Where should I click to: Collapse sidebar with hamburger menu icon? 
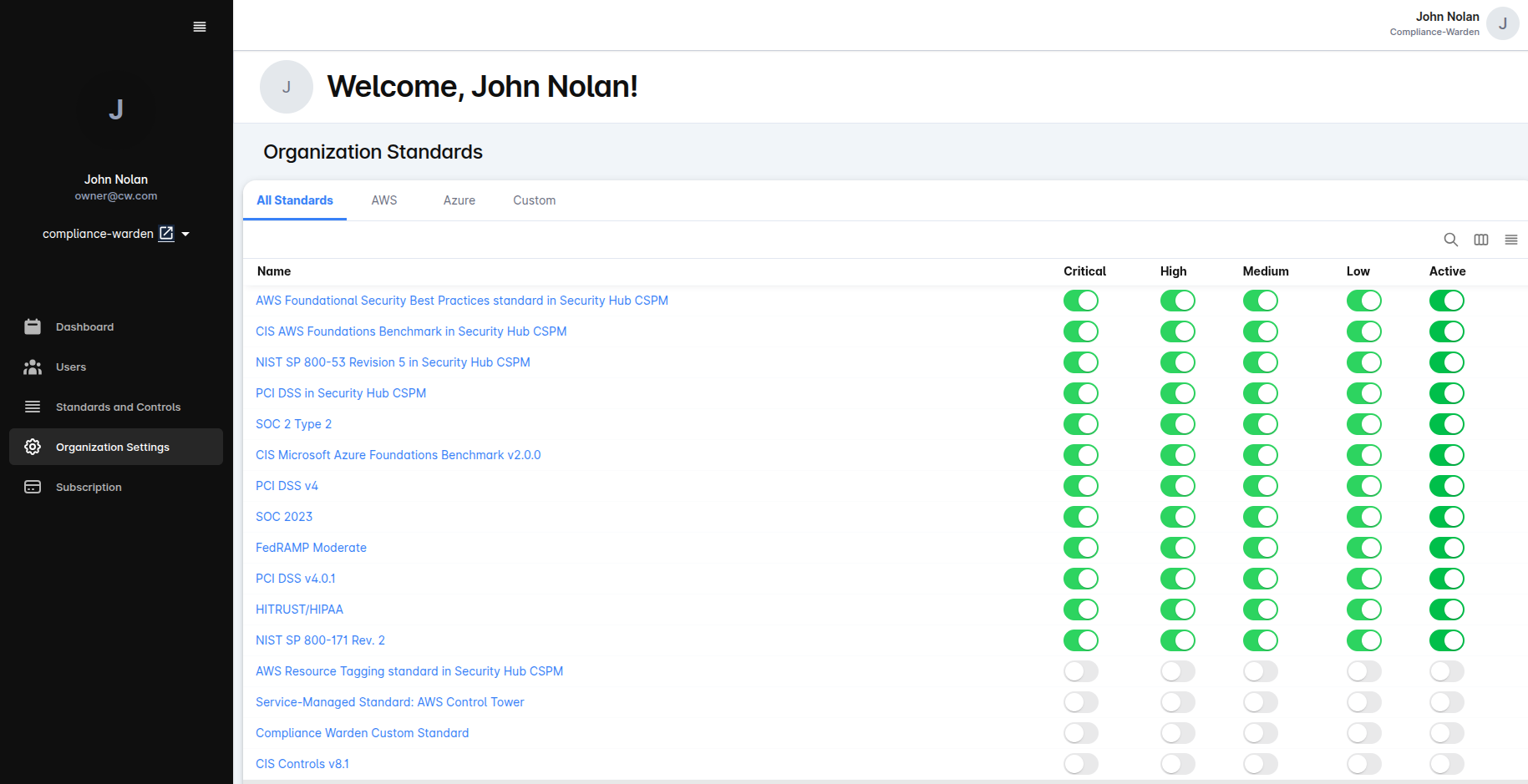(x=200, y=27)
